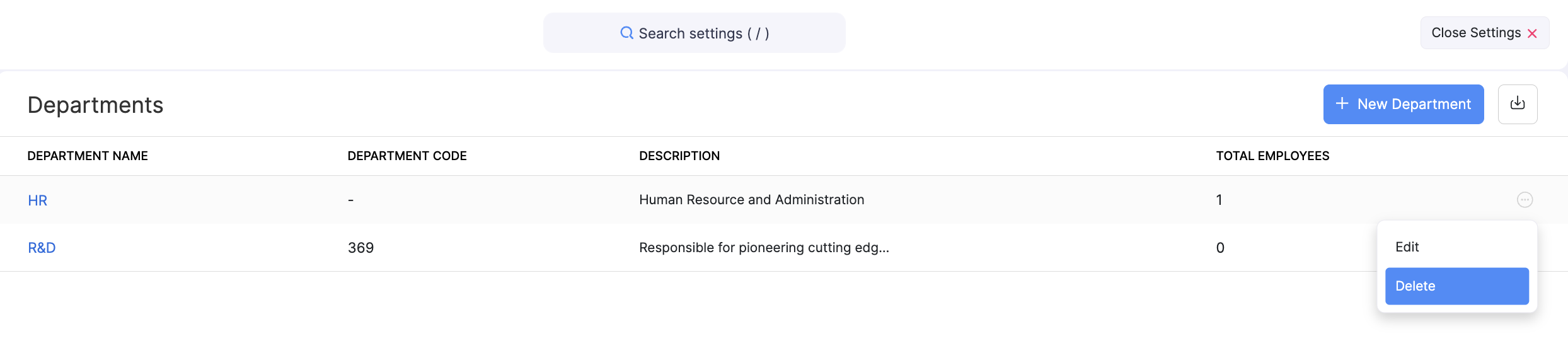Click the red X icon beside Close Settings

coord(1532,33)
